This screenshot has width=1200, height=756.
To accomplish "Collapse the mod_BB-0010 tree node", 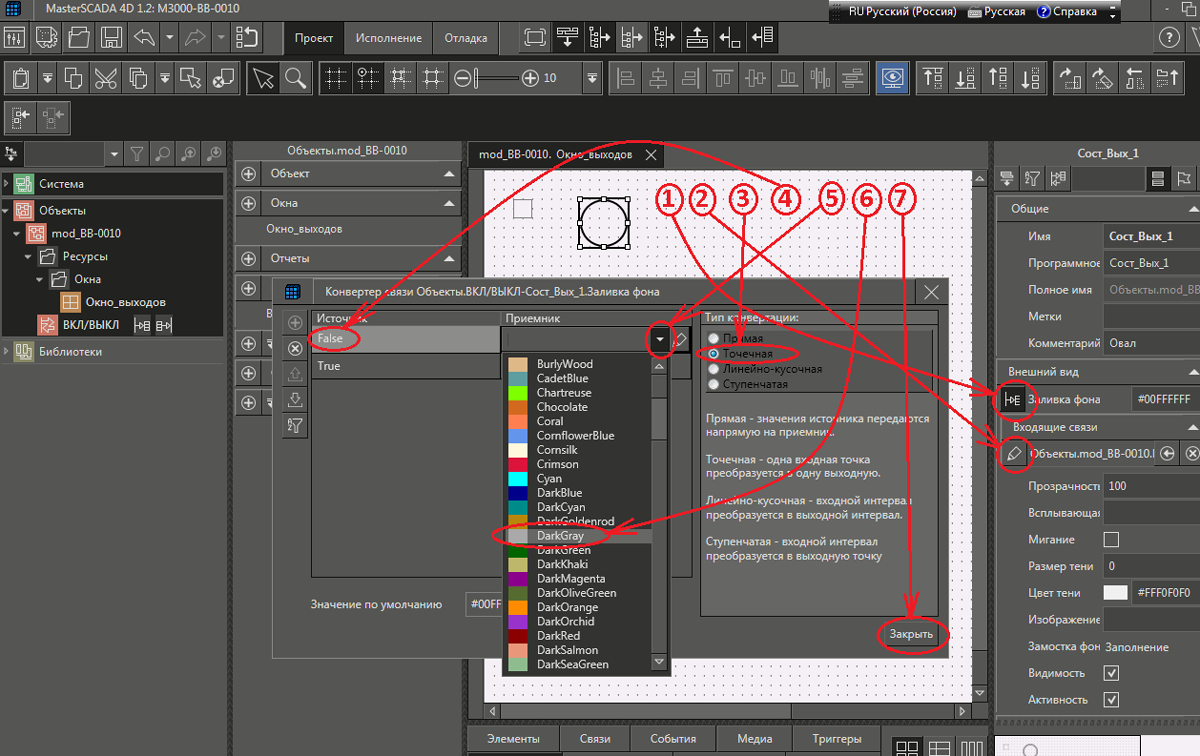I will point(17,233).
